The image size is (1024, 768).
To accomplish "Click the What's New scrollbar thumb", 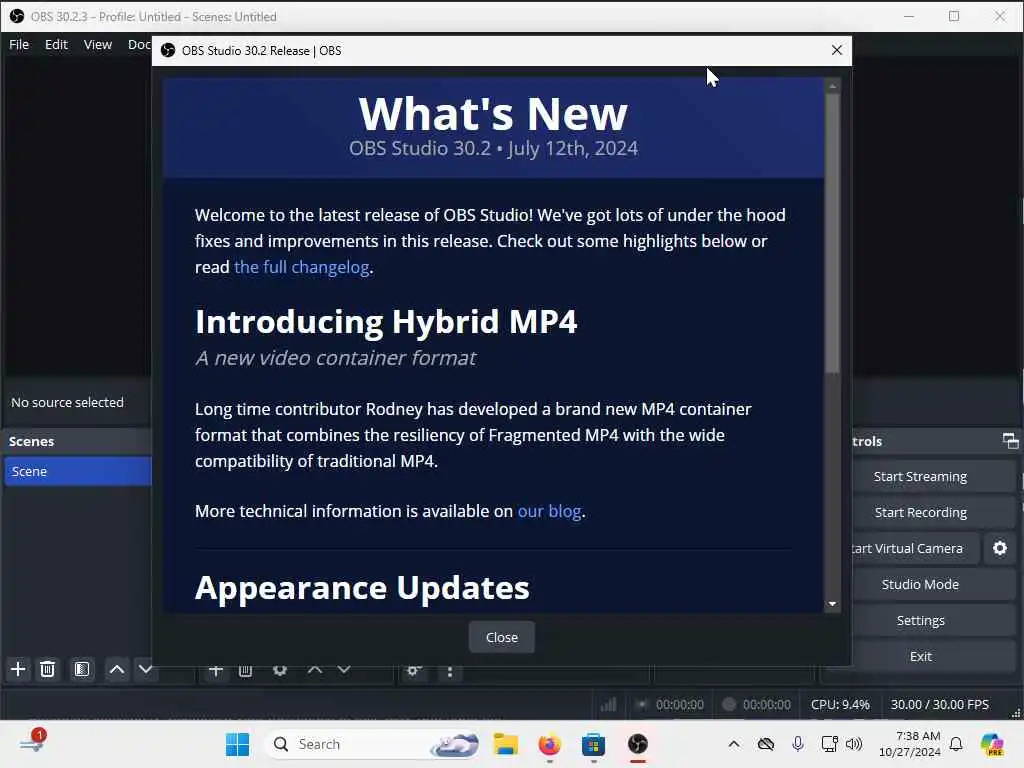I will (832, 233).
